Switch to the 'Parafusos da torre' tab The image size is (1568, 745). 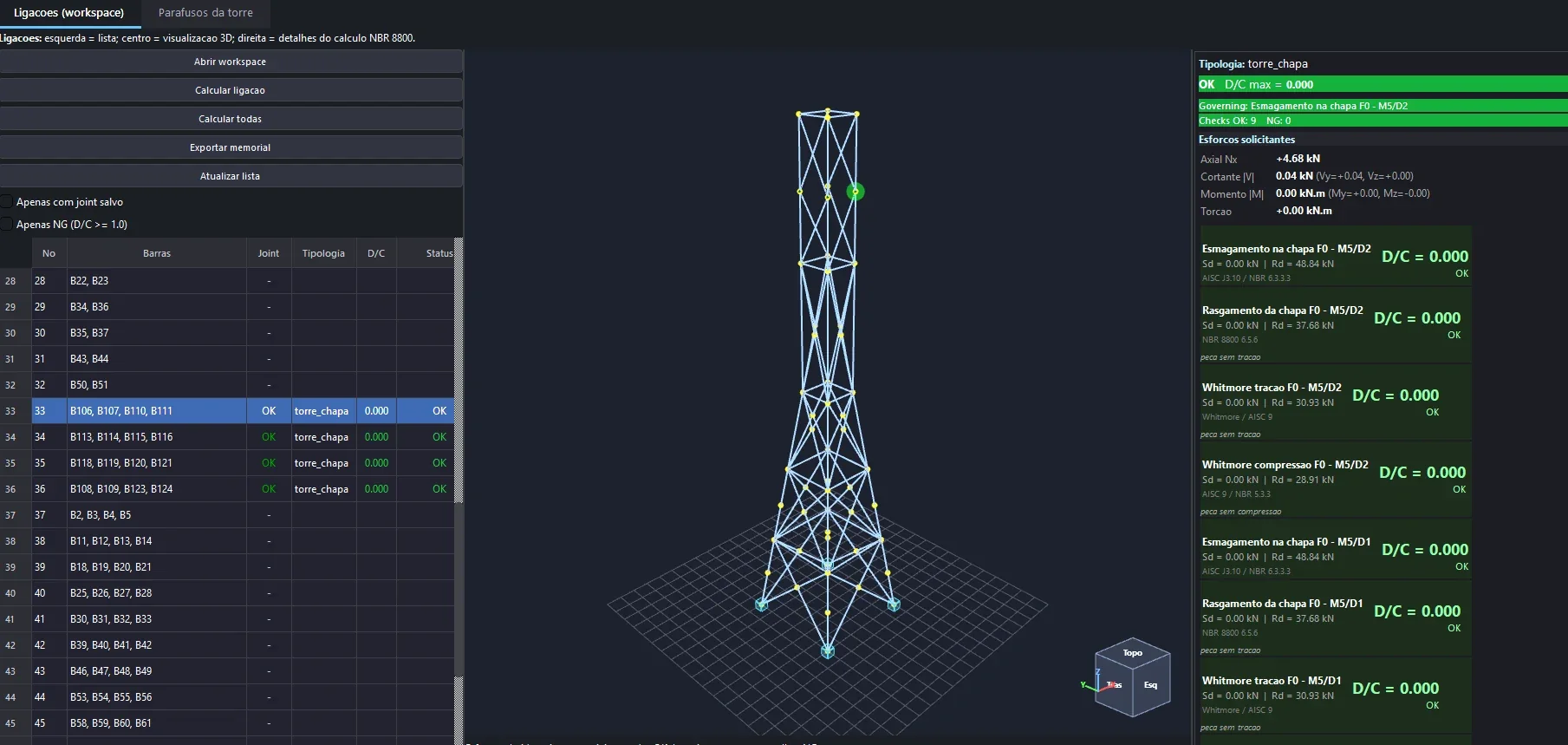(205, 13)
